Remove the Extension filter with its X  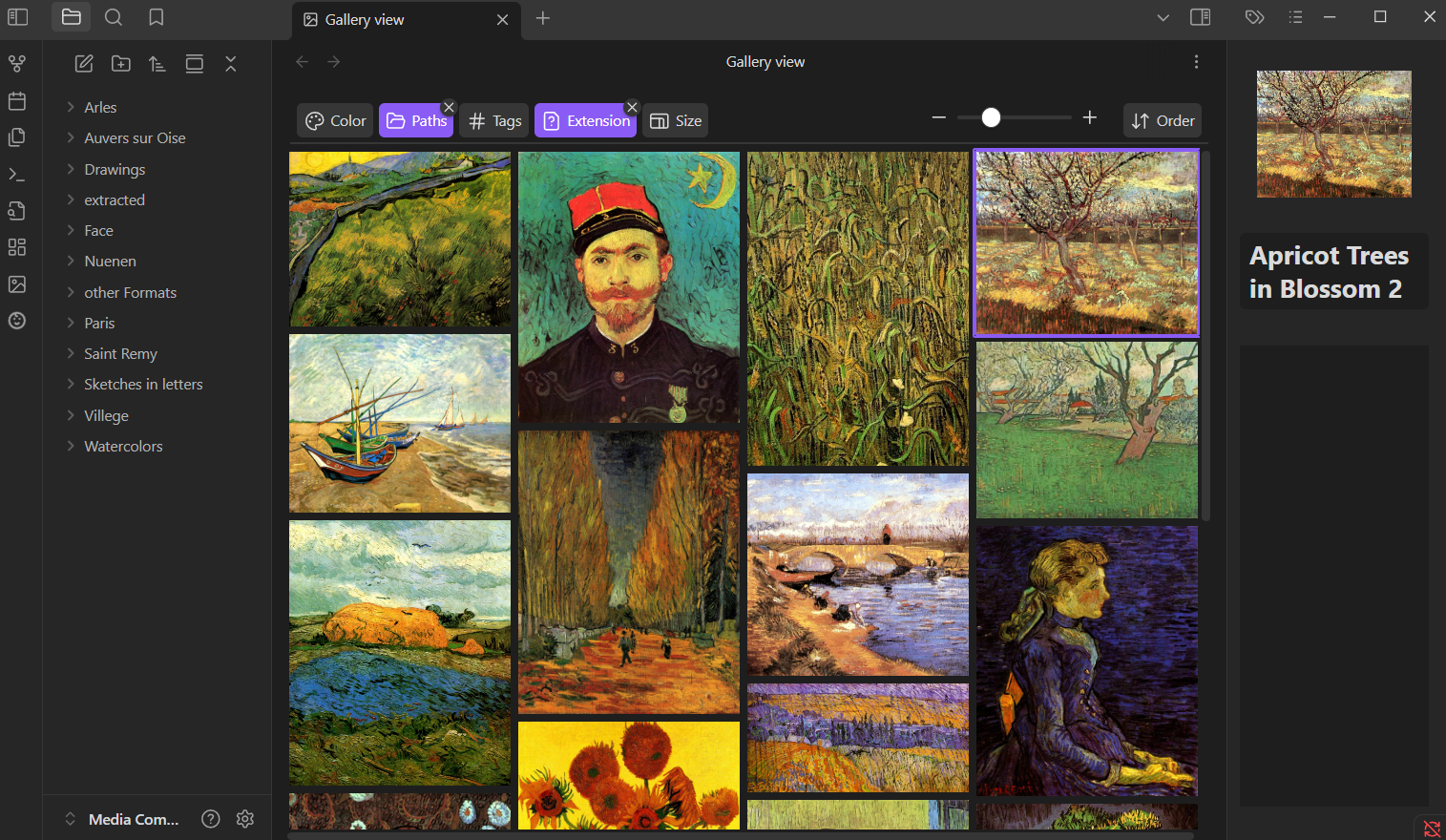coord(632,107)
